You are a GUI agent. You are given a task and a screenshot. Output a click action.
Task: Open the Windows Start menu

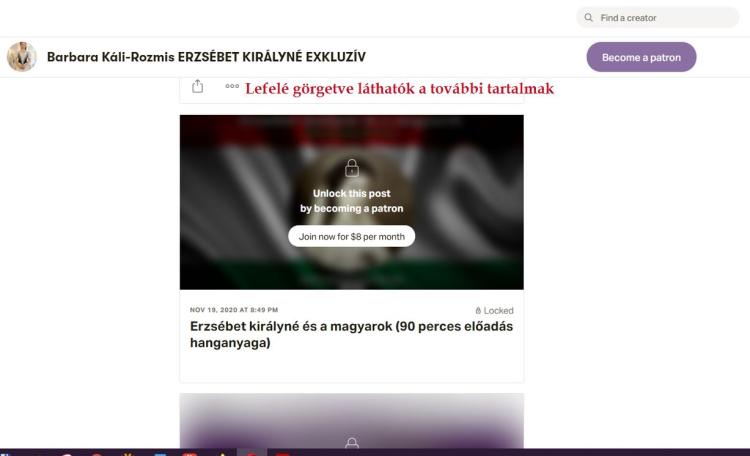5,452
